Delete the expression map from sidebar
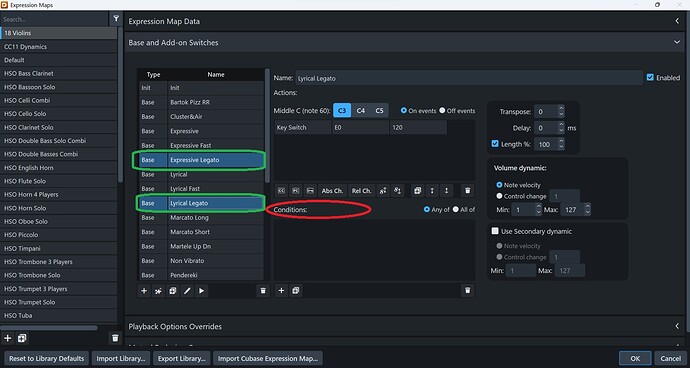 coord(115,338)
